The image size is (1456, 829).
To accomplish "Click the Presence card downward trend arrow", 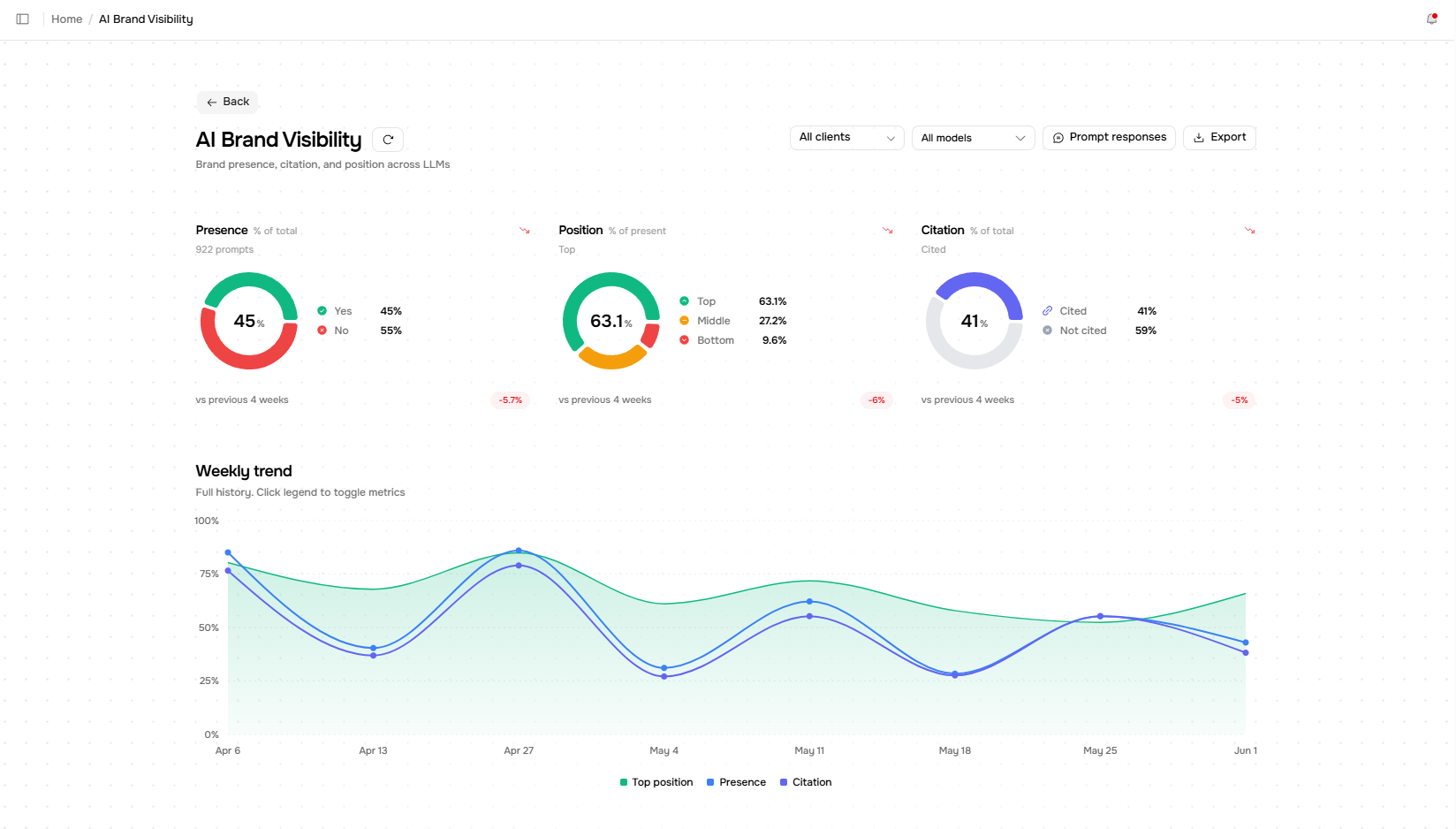I will pyautogui.click(x=525, y=231).
